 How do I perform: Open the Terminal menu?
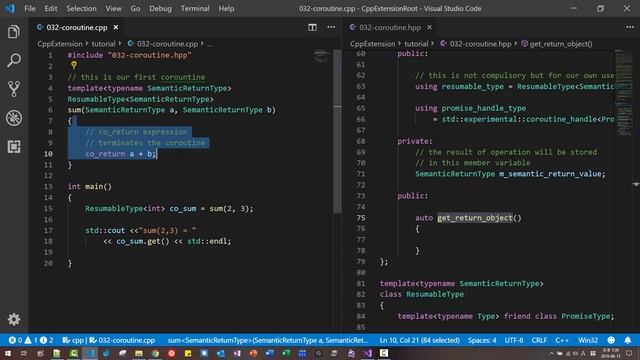coord(195,9)
